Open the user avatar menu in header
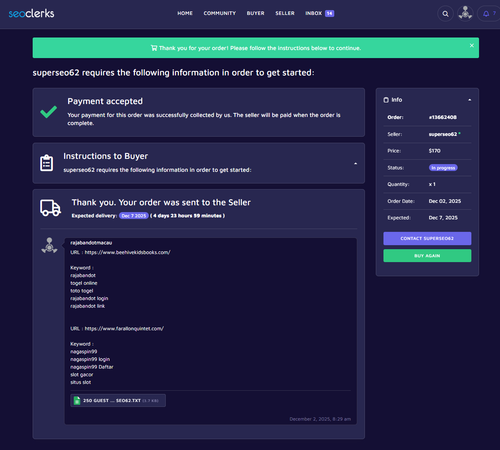The image size is (500, 450). click(465, 14)
